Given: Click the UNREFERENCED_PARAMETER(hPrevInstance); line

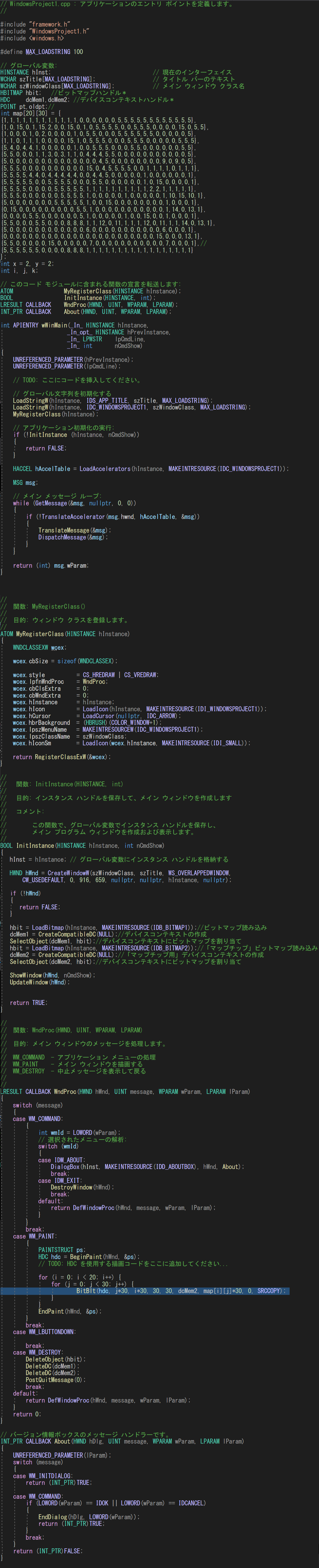Looking at the screenshot, I should [x=73, y=359].
